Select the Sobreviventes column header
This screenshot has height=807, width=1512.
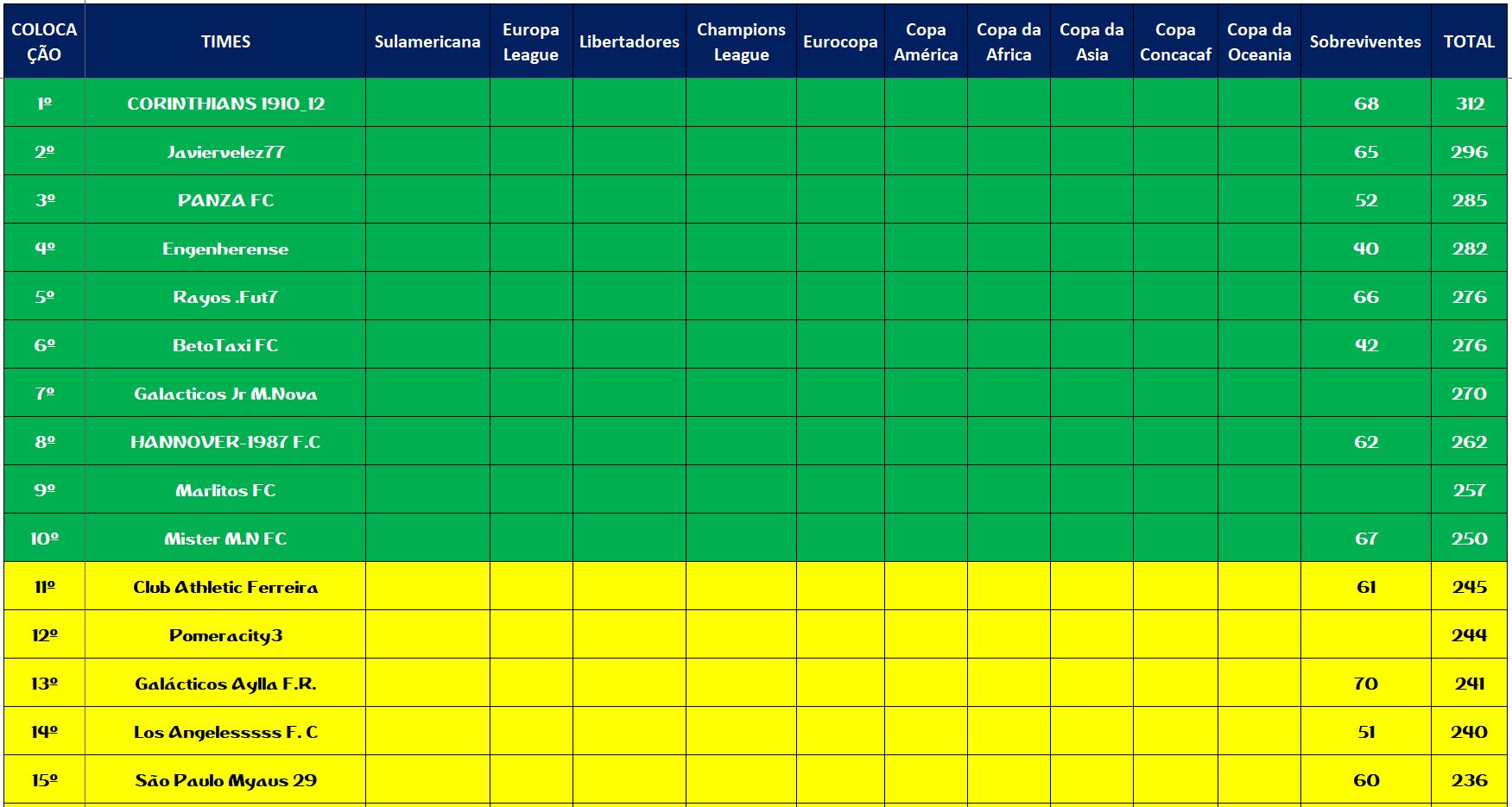click(1364, 41)
